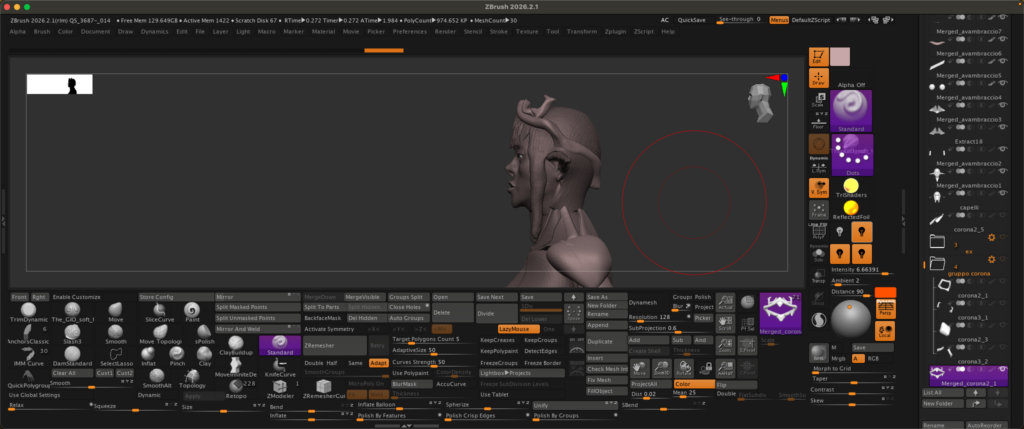Choose the ZModeler brush
The height and width of the screenshot is (429, 1024).
click(280, 389)
